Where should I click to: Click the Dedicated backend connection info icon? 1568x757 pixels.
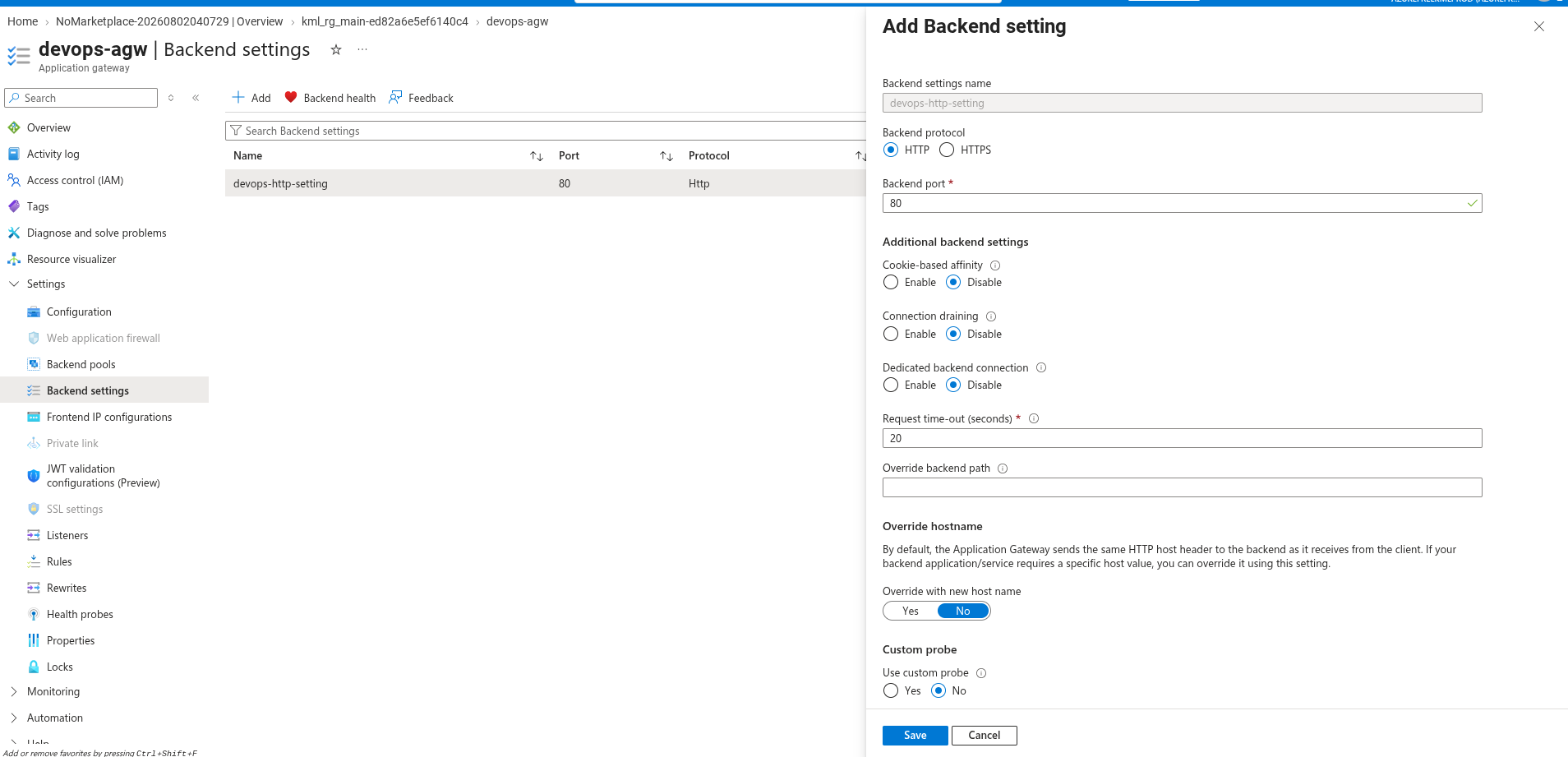coord(1041,367)
